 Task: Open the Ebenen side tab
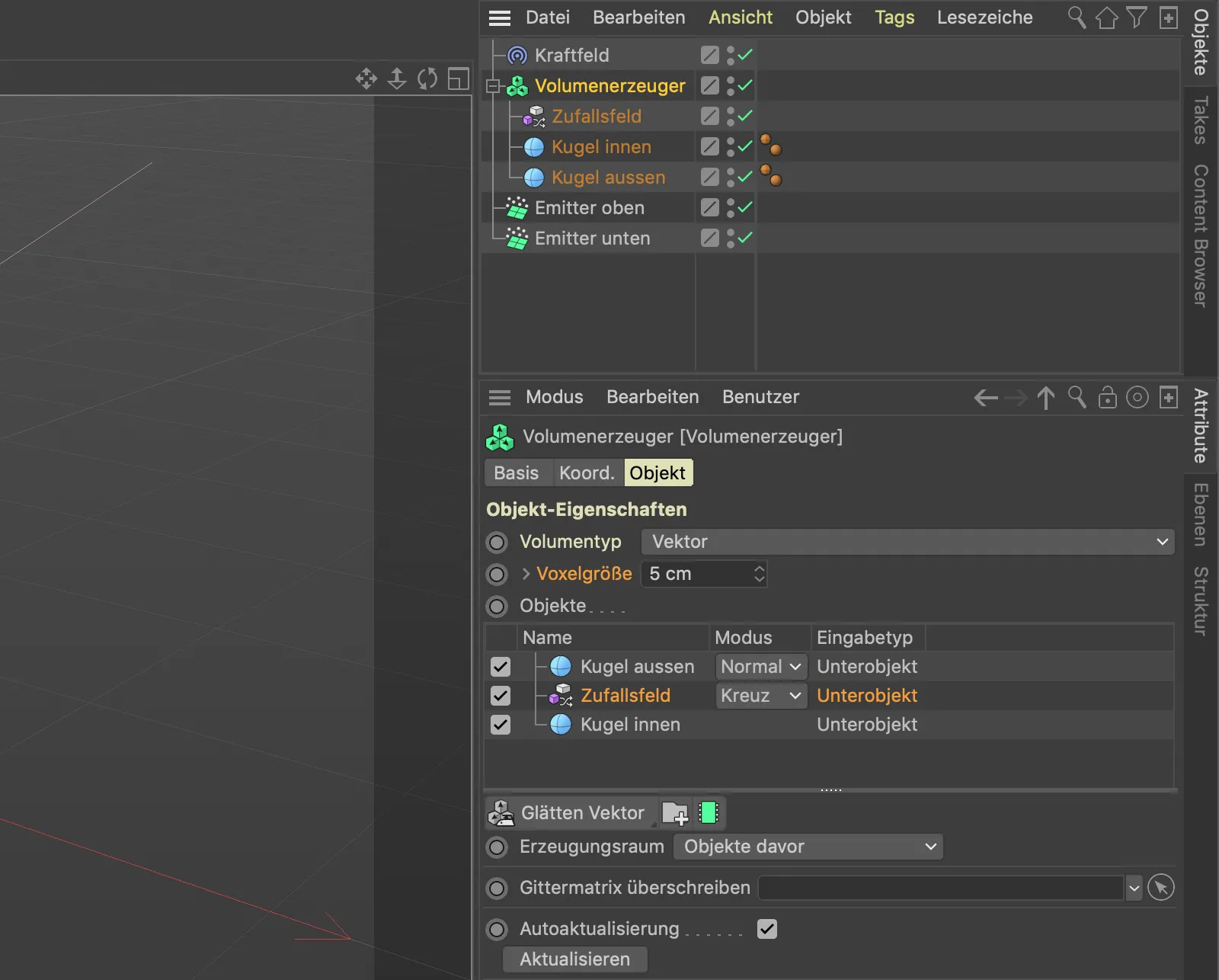(x=1201, y=515)
